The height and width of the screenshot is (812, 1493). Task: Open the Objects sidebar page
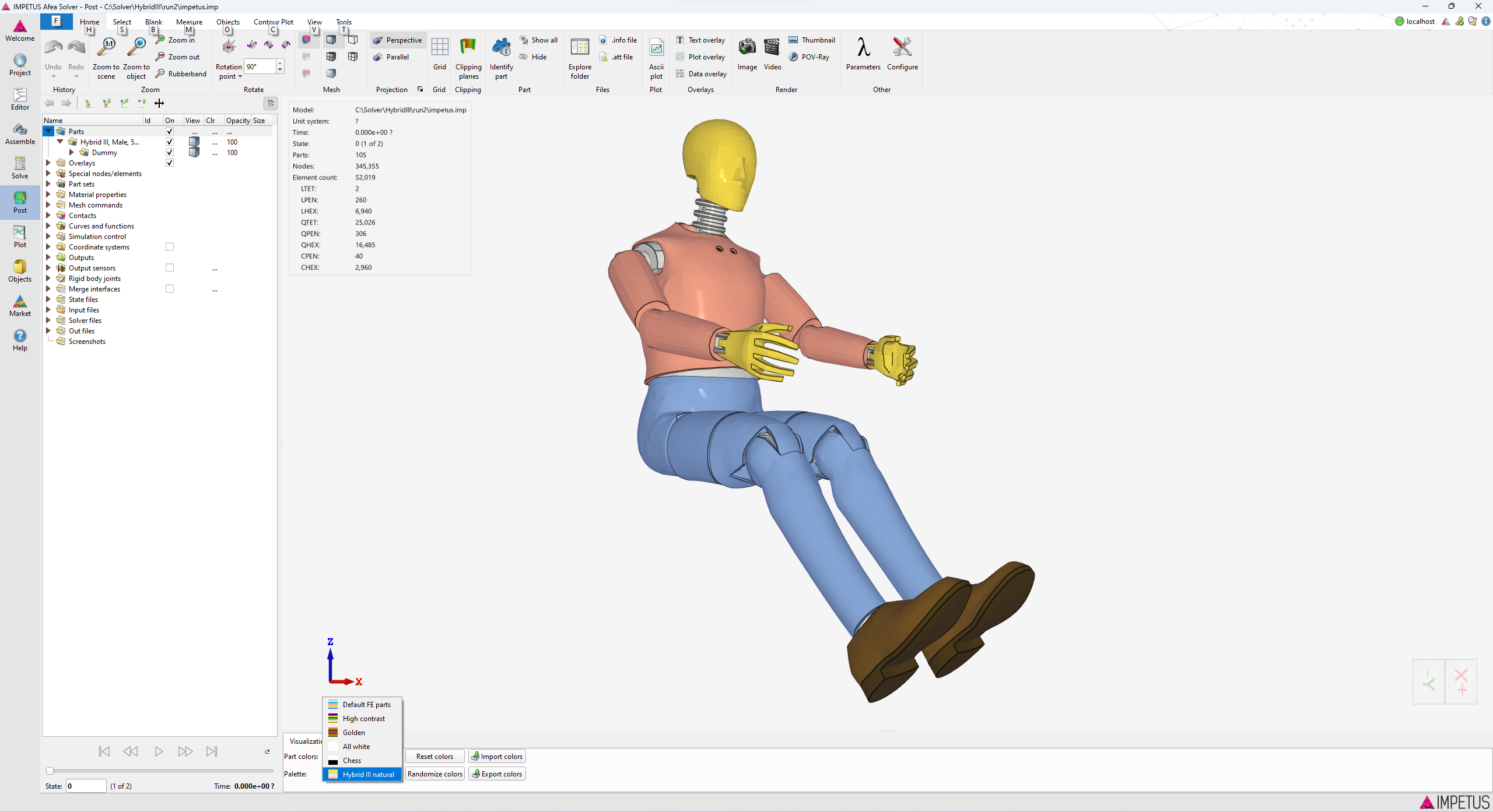point(20,271)
